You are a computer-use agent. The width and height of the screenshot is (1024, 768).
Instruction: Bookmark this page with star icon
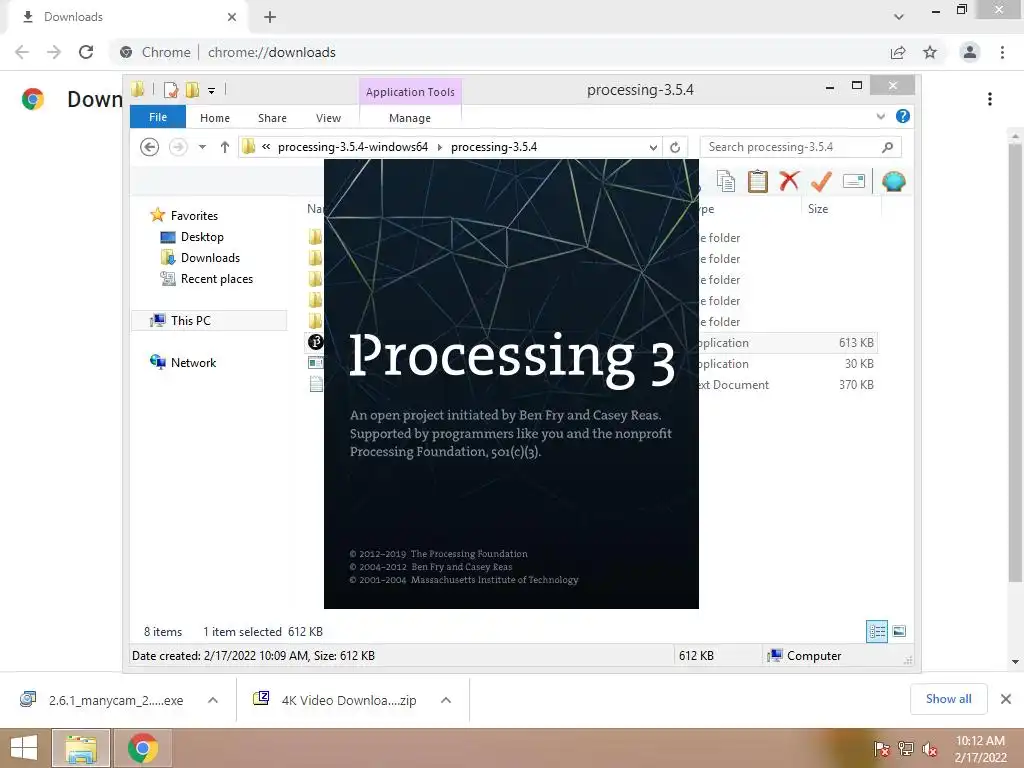click(x=930, y=52)
